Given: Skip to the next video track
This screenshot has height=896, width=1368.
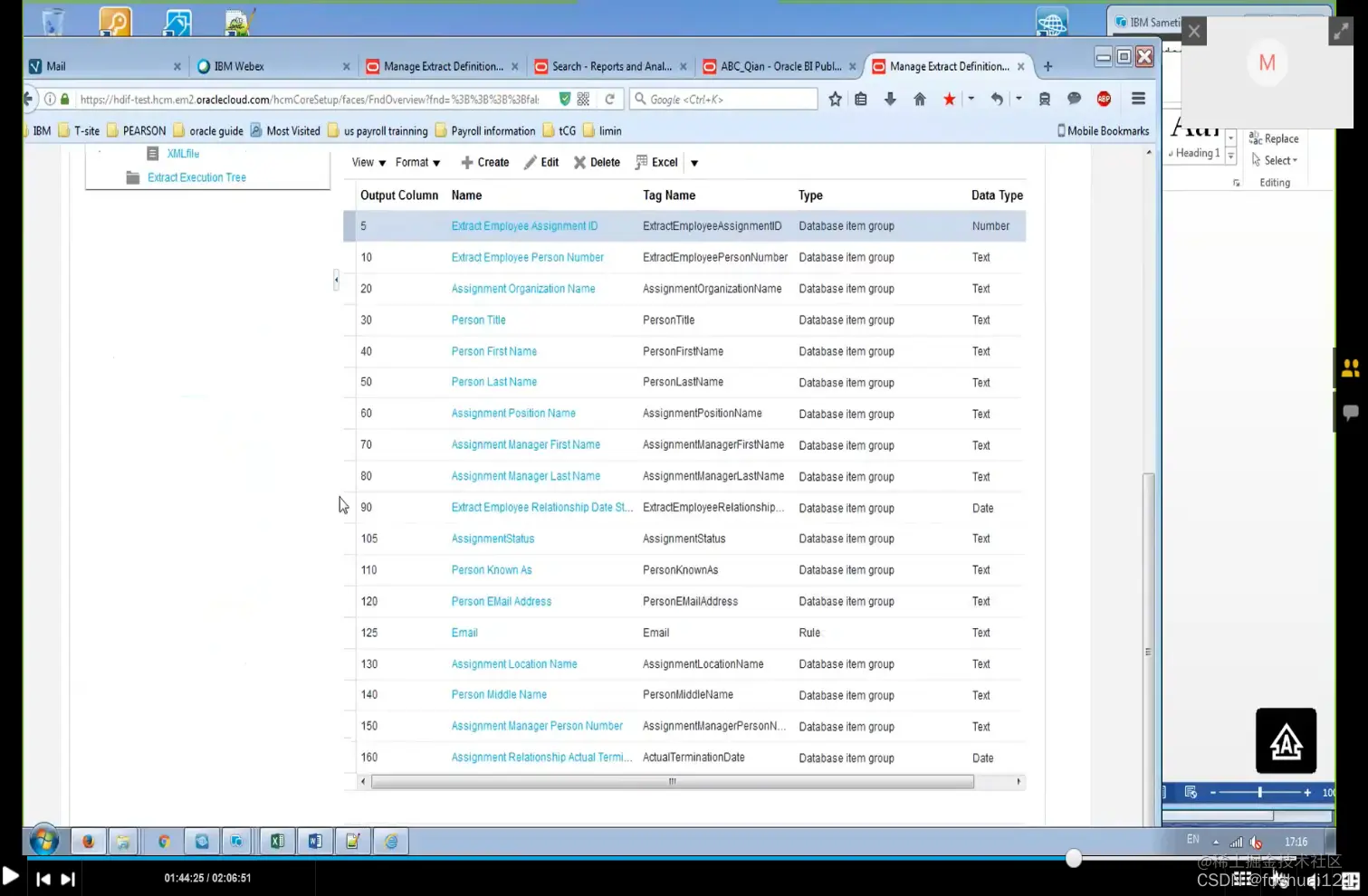Looking at the screenshot, I should pos(68,879).
